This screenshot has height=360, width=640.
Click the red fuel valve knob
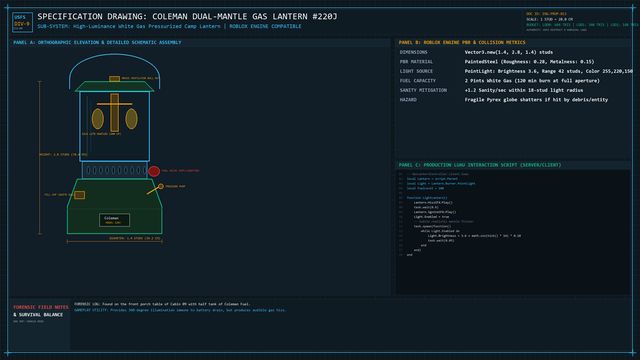click(x=154, y=171)
